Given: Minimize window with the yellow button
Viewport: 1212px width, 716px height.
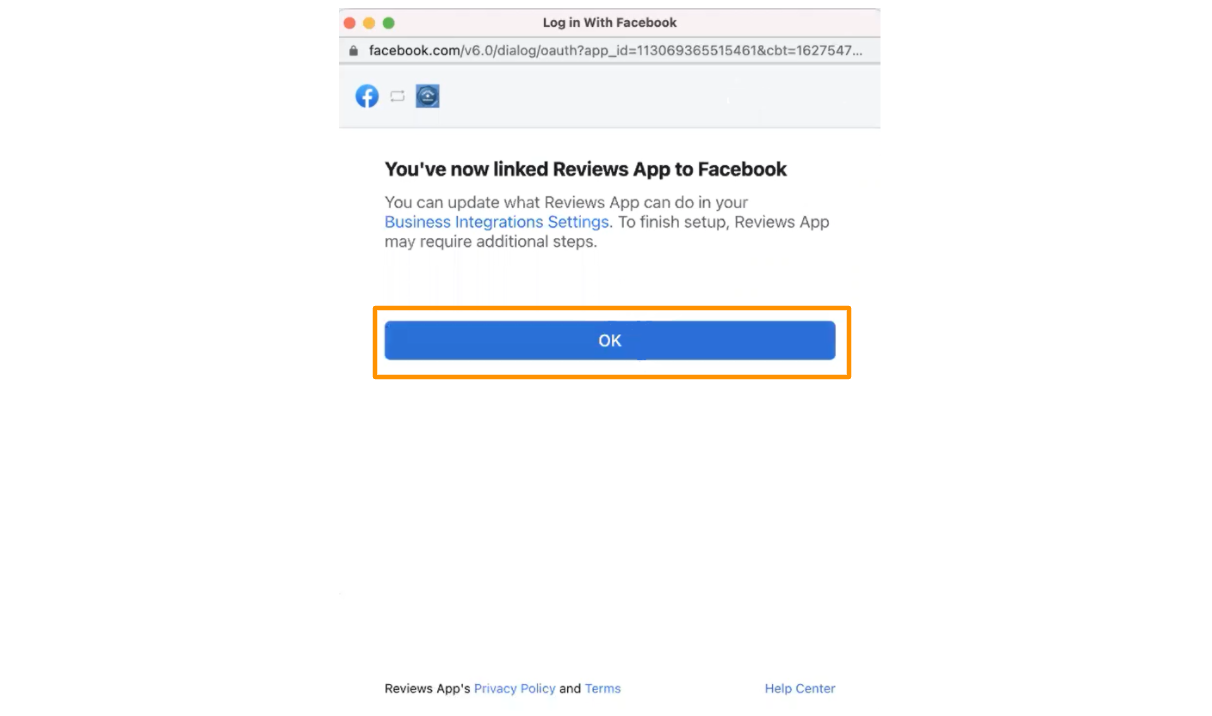Looking at the screenshot, I should pyautogui.click(x=369, y=23).
